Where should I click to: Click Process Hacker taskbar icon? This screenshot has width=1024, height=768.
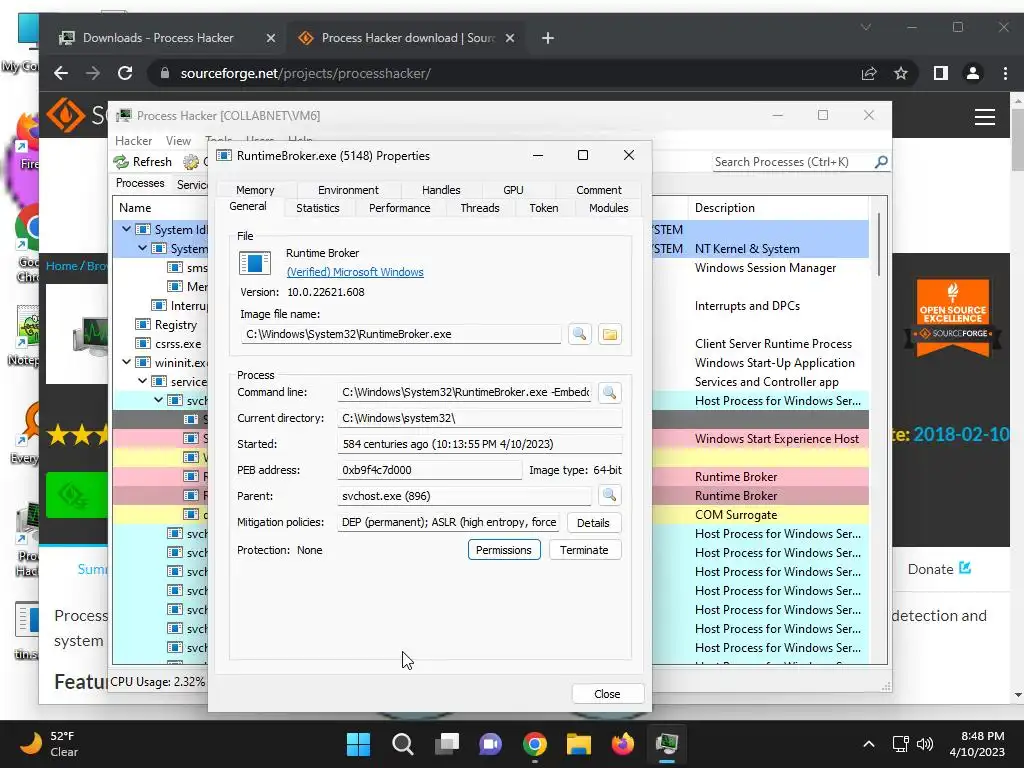pos(667,744)
